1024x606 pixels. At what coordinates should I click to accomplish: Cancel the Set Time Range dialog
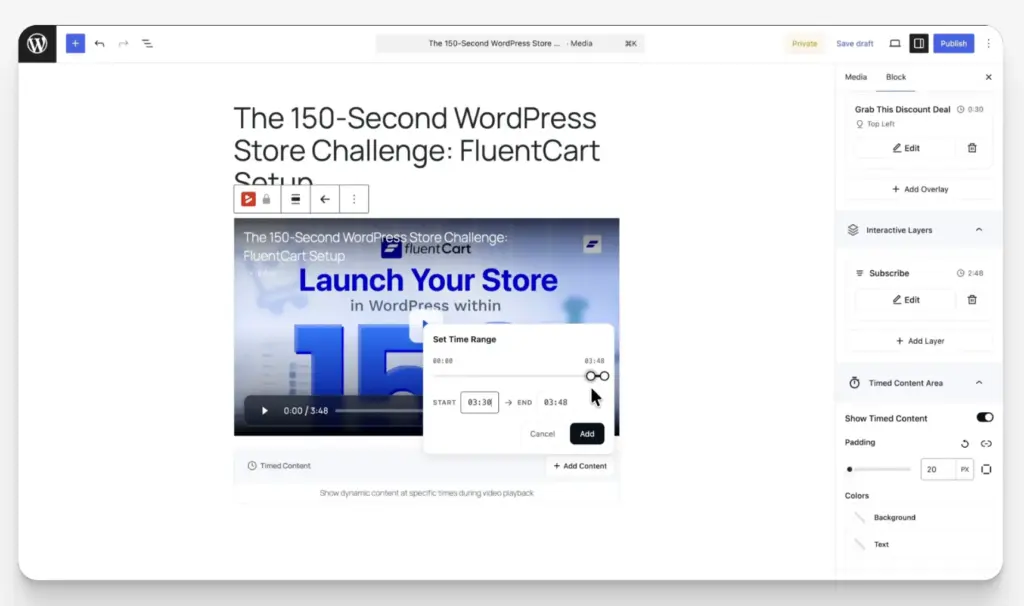[x=542, y=434]
